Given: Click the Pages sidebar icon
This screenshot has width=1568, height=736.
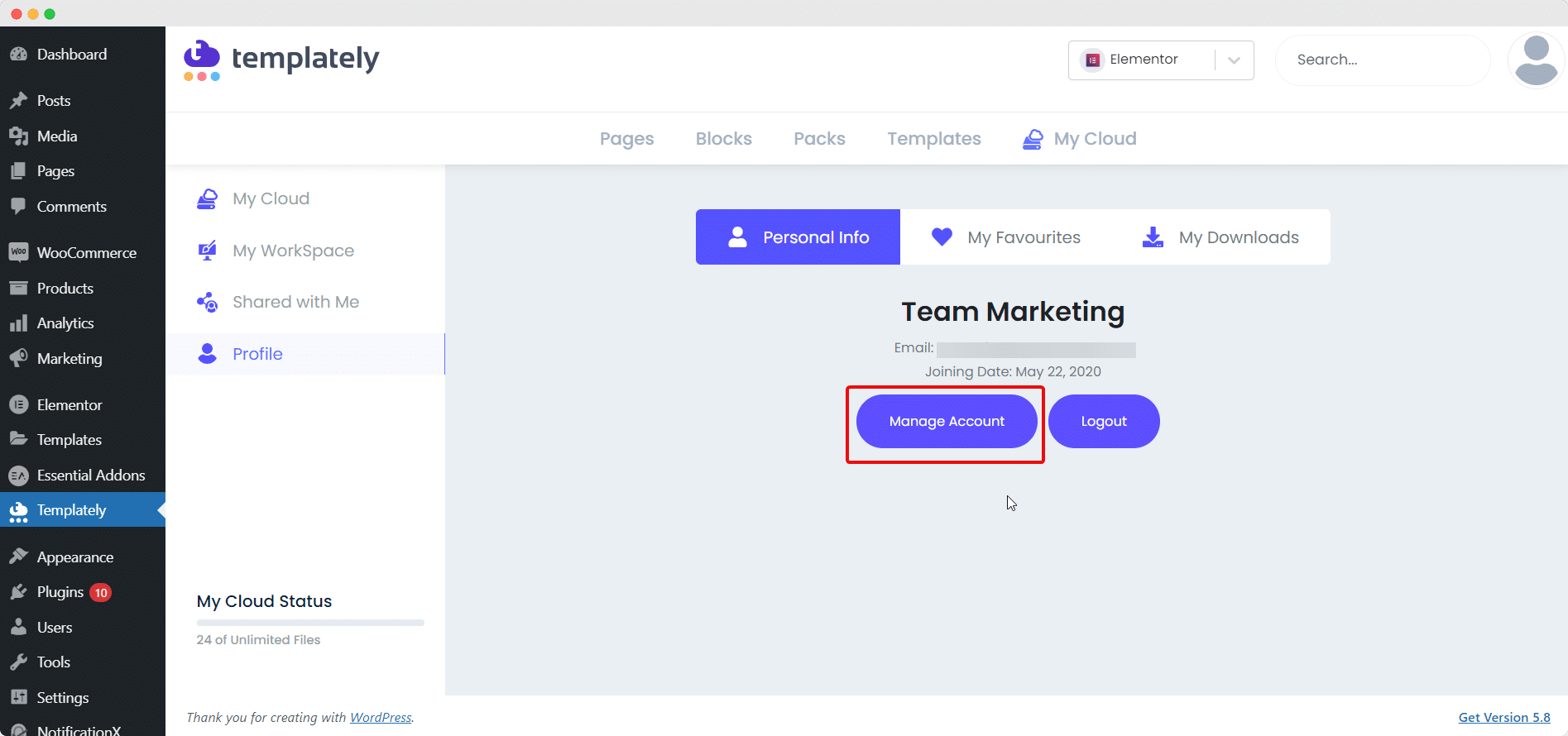Looking at the screenshot, I should tap(18, 171).
